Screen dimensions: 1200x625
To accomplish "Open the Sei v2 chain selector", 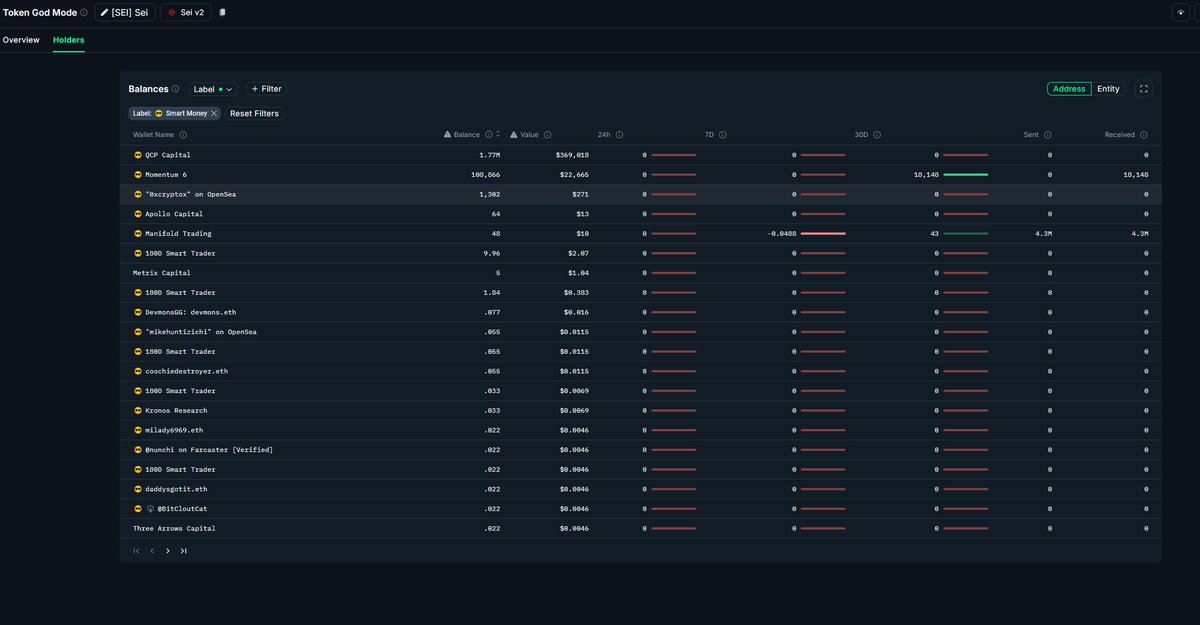I will [x=185, y=13].
